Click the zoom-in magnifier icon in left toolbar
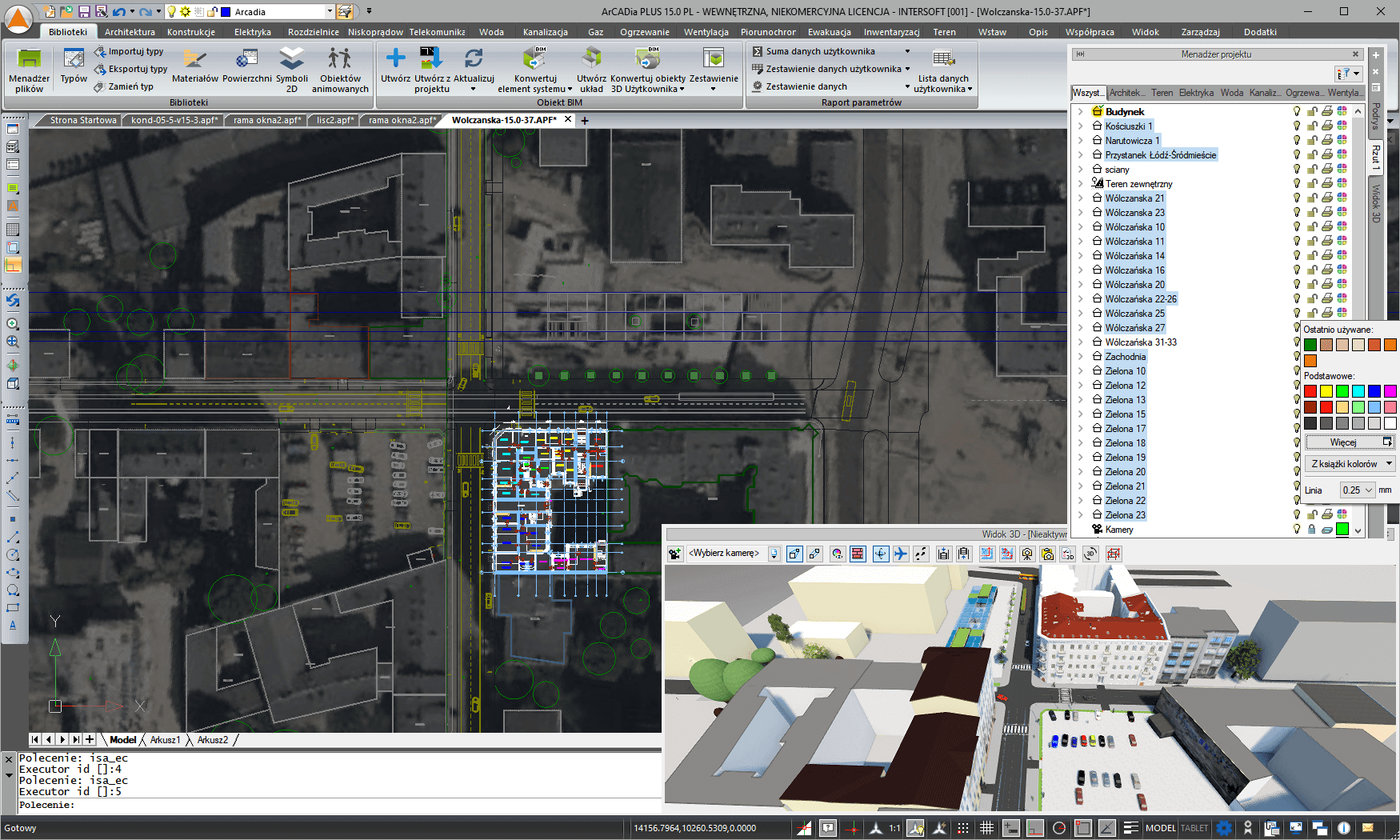Viewport: 1400px width, 840px height. point(13,324)
